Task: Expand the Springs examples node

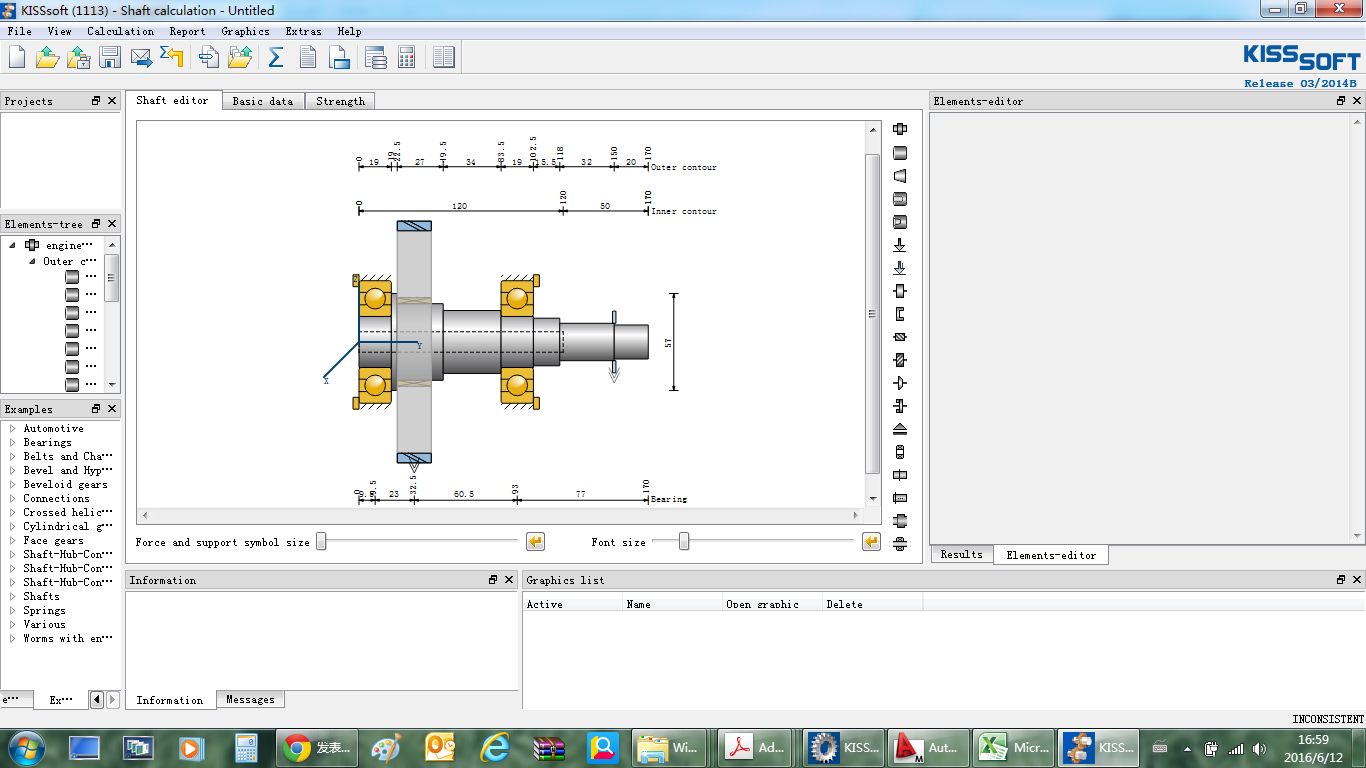Action: [x=12, y=610]
